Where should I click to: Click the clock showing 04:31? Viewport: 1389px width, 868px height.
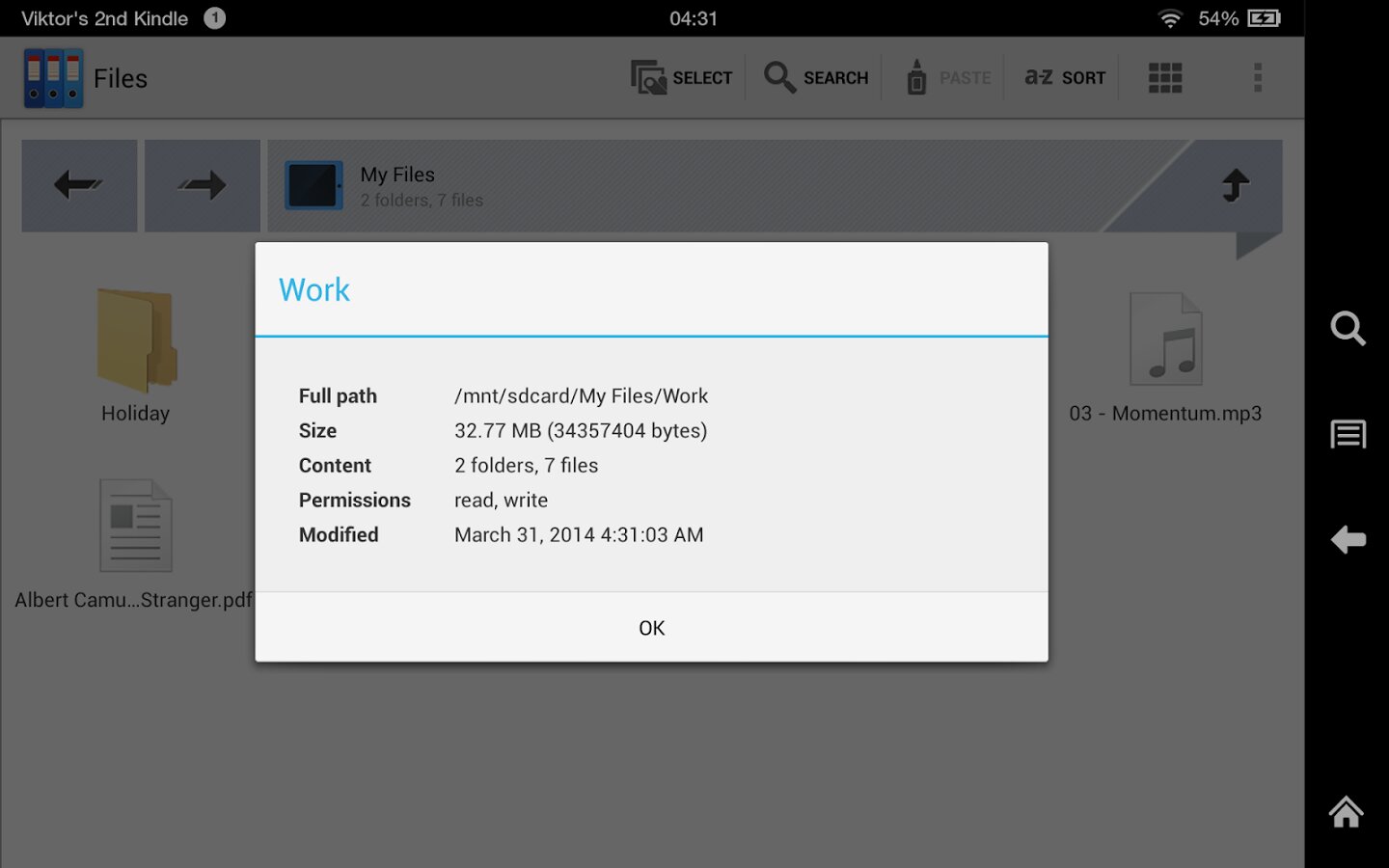click(x=694, y=18)
